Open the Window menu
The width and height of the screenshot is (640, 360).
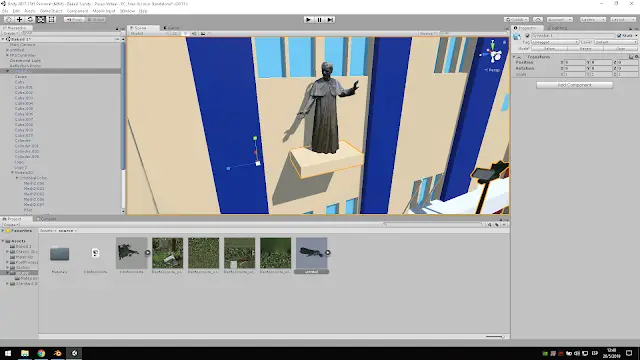click(127, 11)
